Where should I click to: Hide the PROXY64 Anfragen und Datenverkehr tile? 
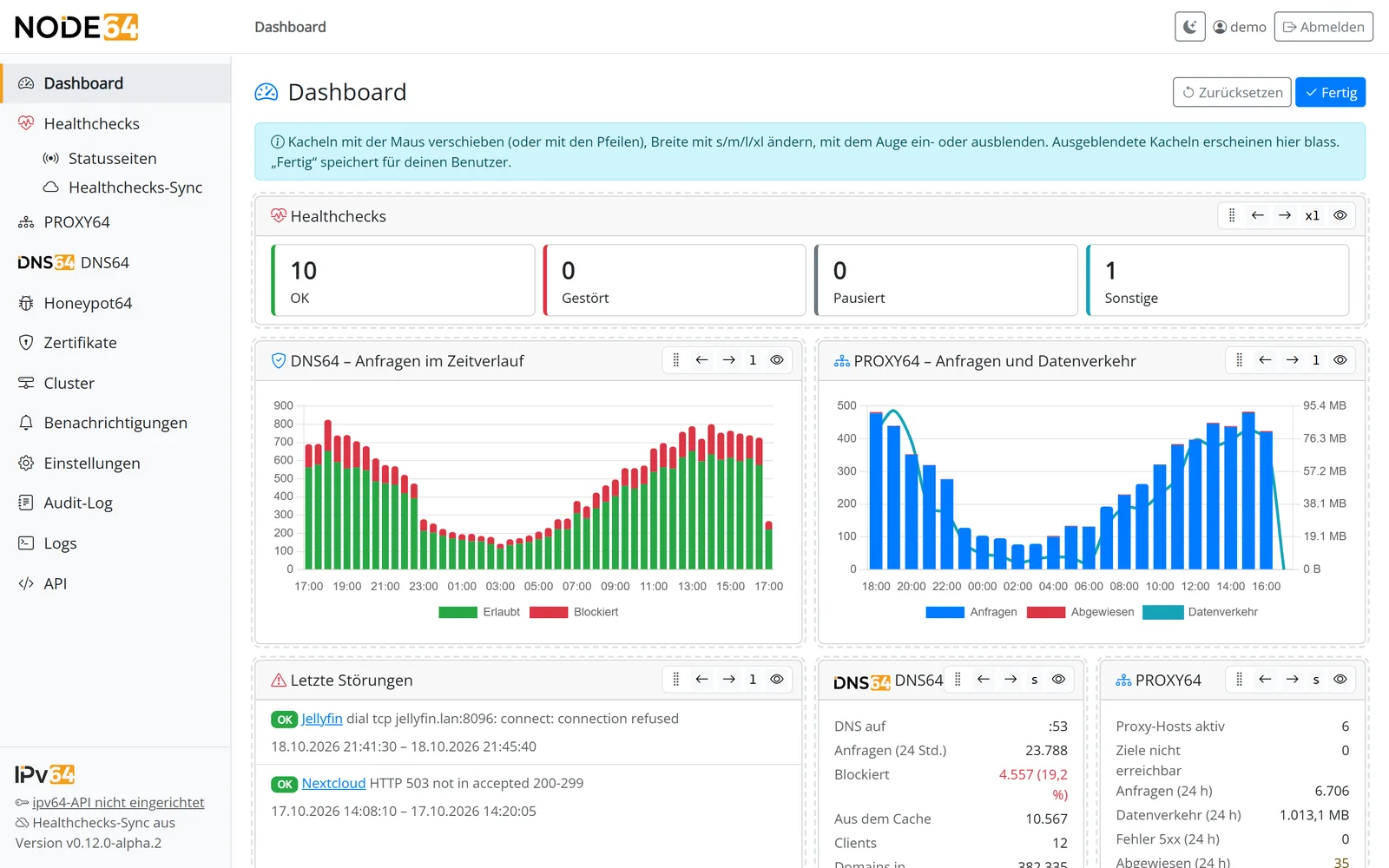click(1340, 360)
